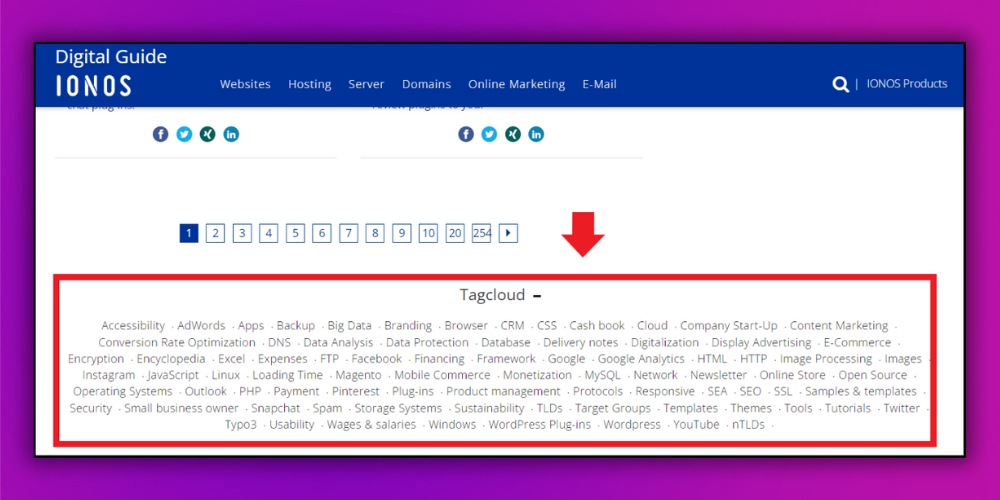Screen dimensions: 1000x500
Task: Go to page 10
Action: (x=428, y=233)
